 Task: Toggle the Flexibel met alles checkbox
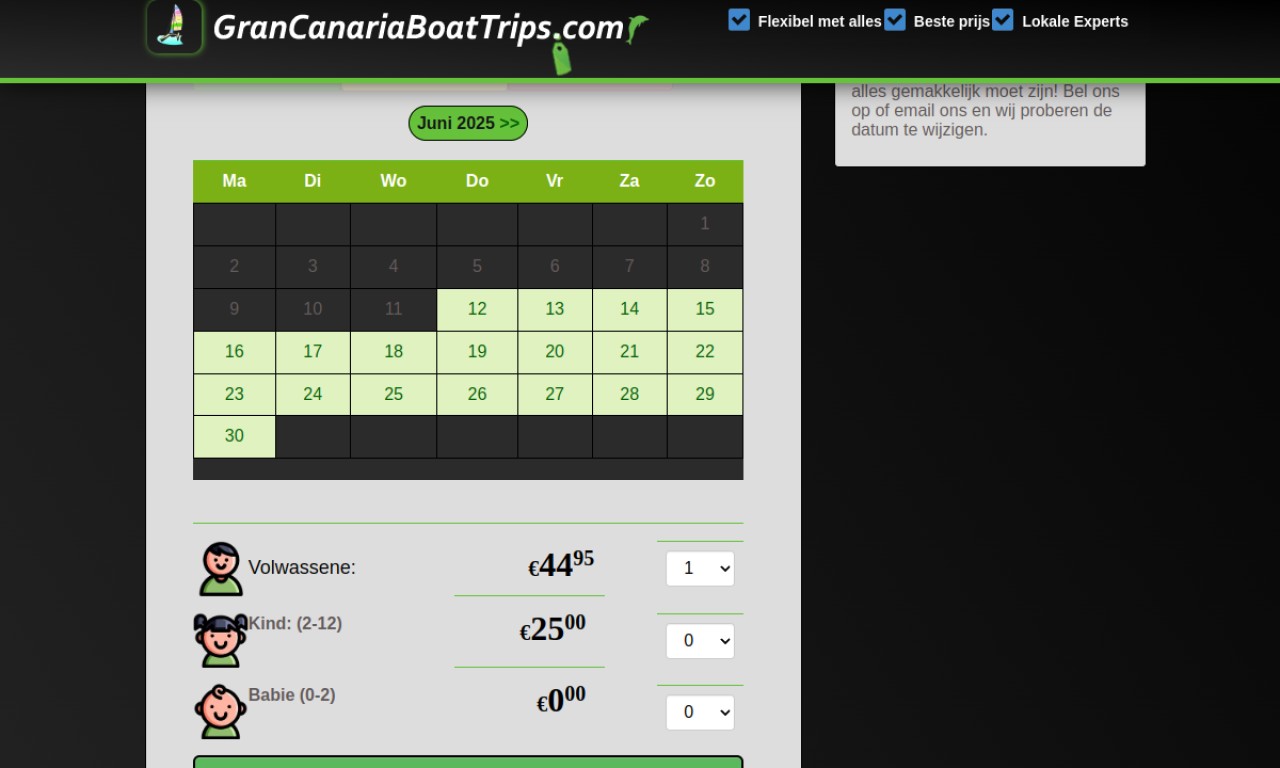click(739, 20)
